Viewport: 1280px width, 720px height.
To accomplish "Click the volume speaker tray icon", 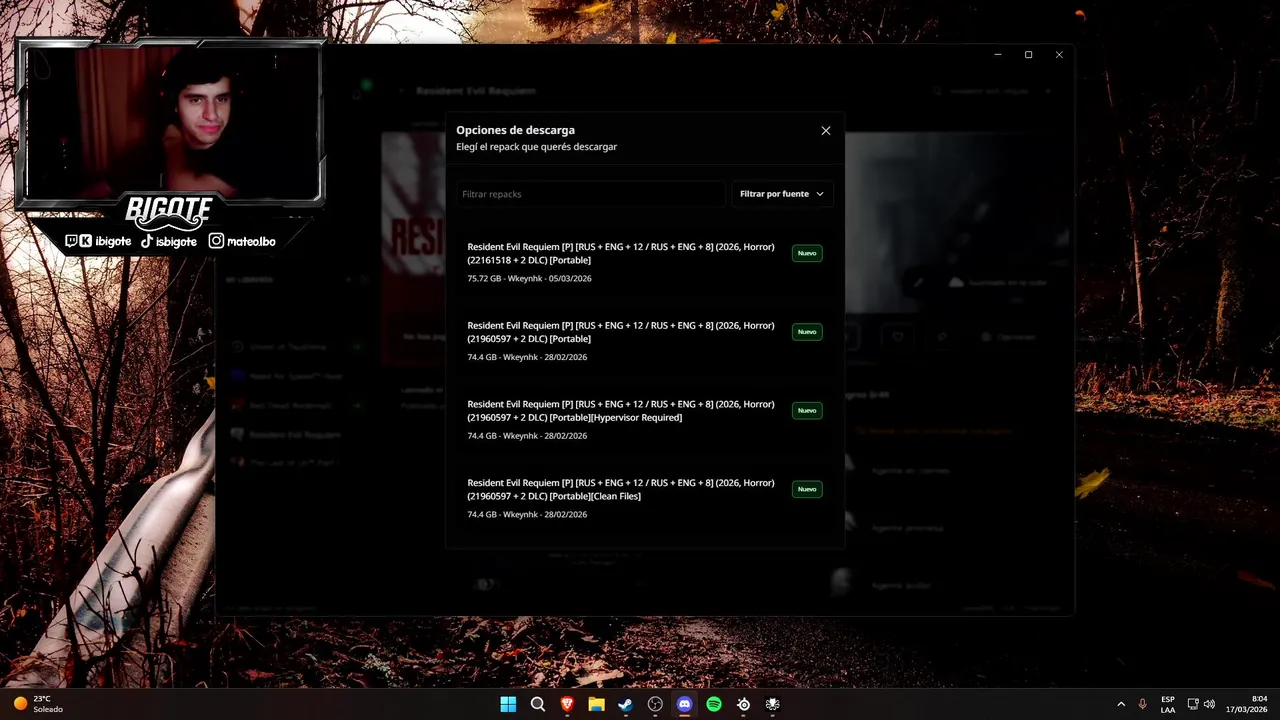I will tap(1209, 704).
